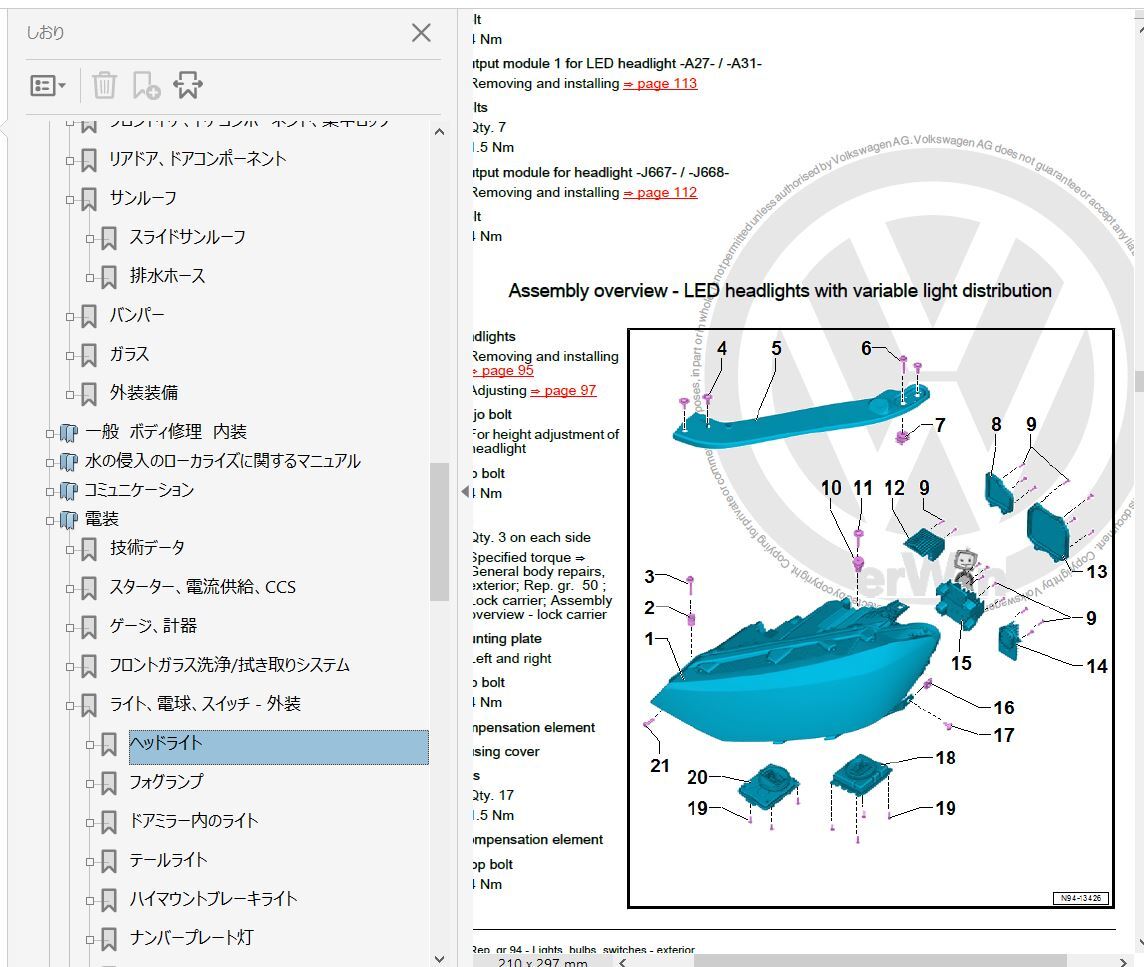The image size is (1144, 967).
Task: Select the バンパー bookmark
Action: (136, 315)
